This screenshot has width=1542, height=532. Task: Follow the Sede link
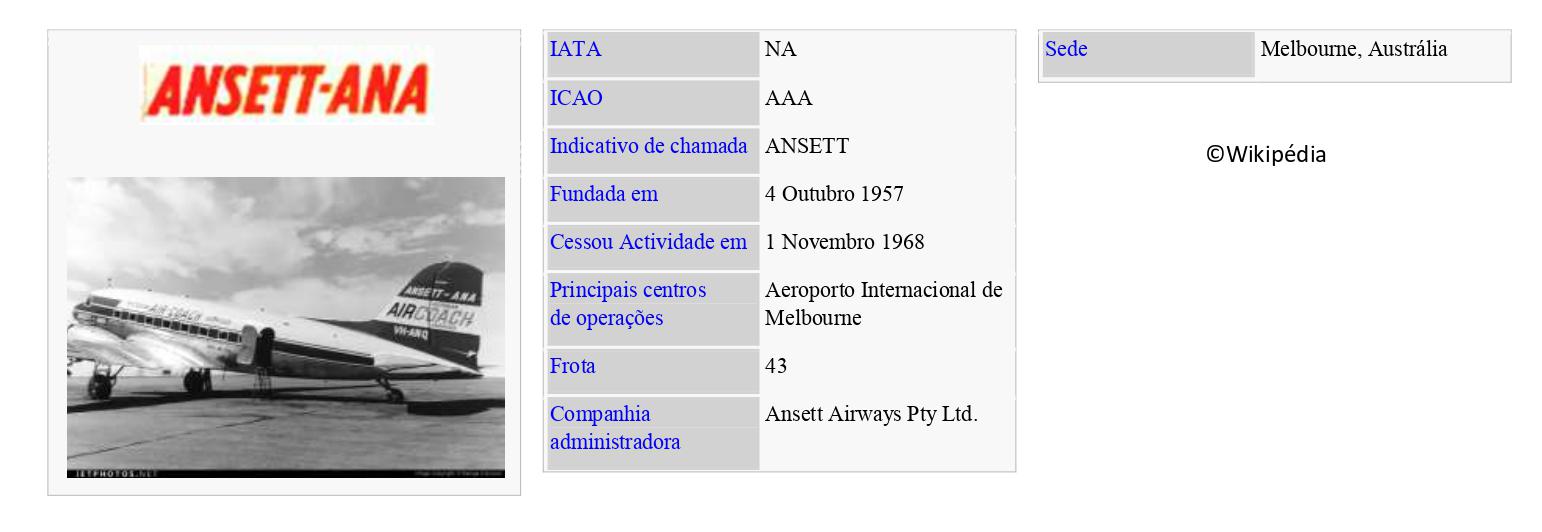point(1066,49)
